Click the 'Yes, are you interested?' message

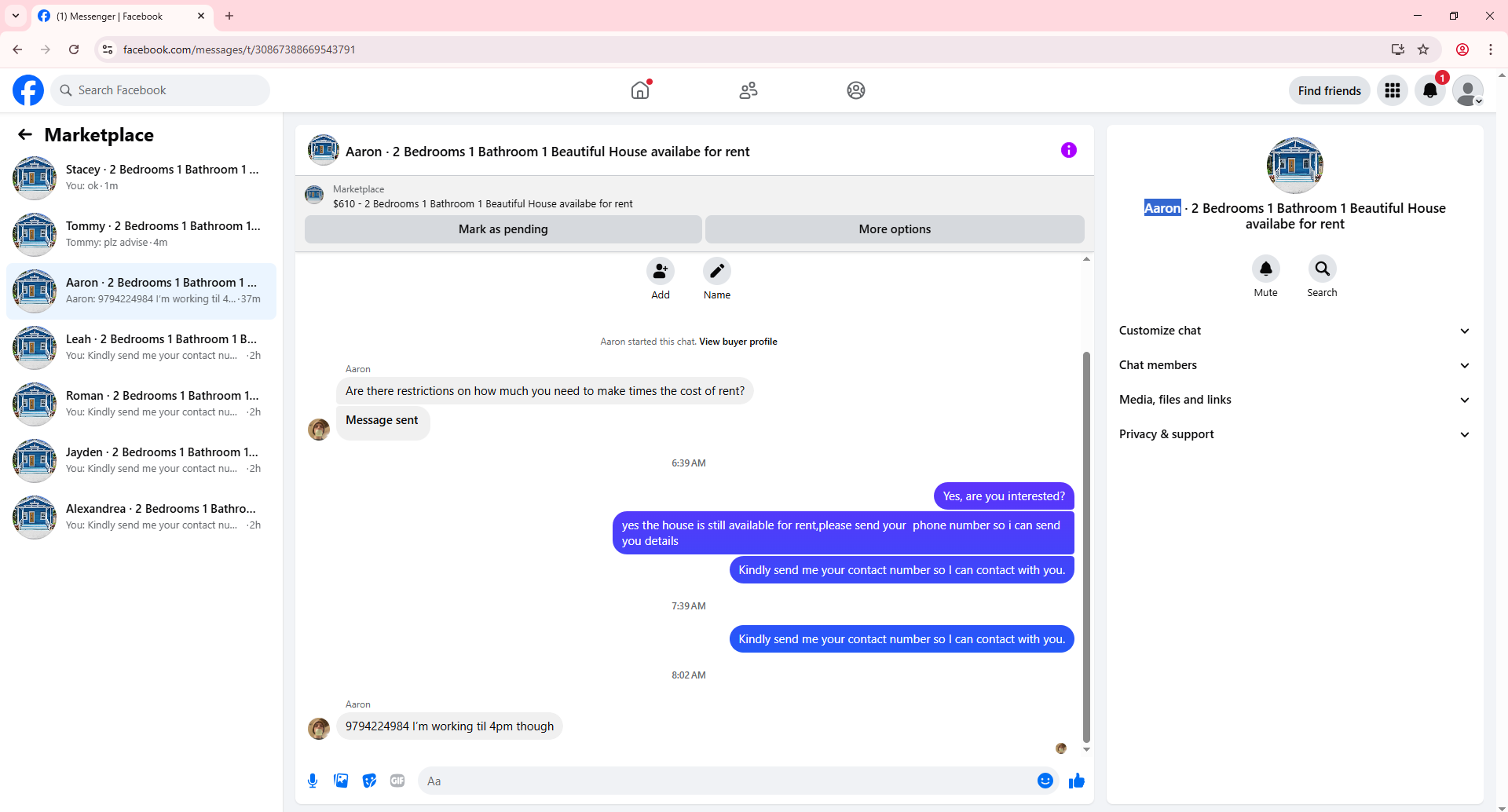[x=1004, y=496]
